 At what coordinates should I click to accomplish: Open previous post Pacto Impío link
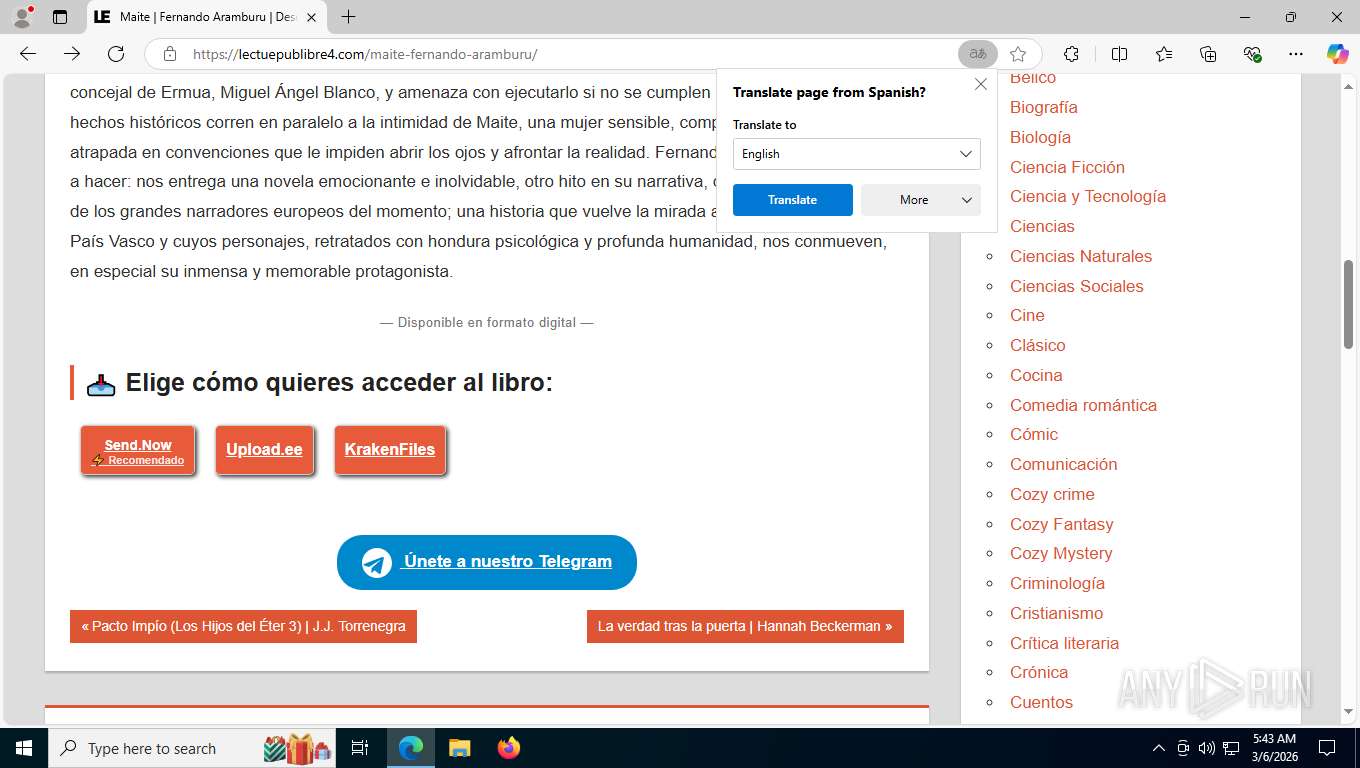point(243,626)
